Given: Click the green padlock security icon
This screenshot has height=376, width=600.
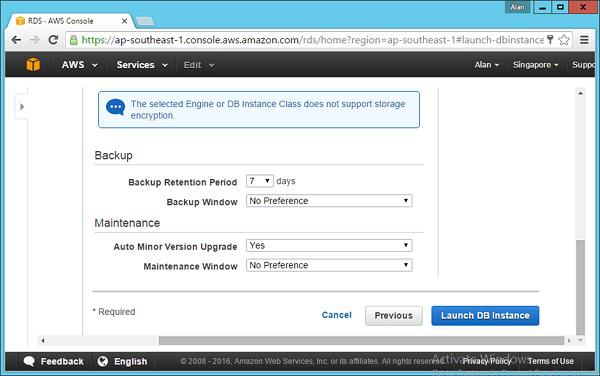Looking at the screenshot, I should coord(73,40).
